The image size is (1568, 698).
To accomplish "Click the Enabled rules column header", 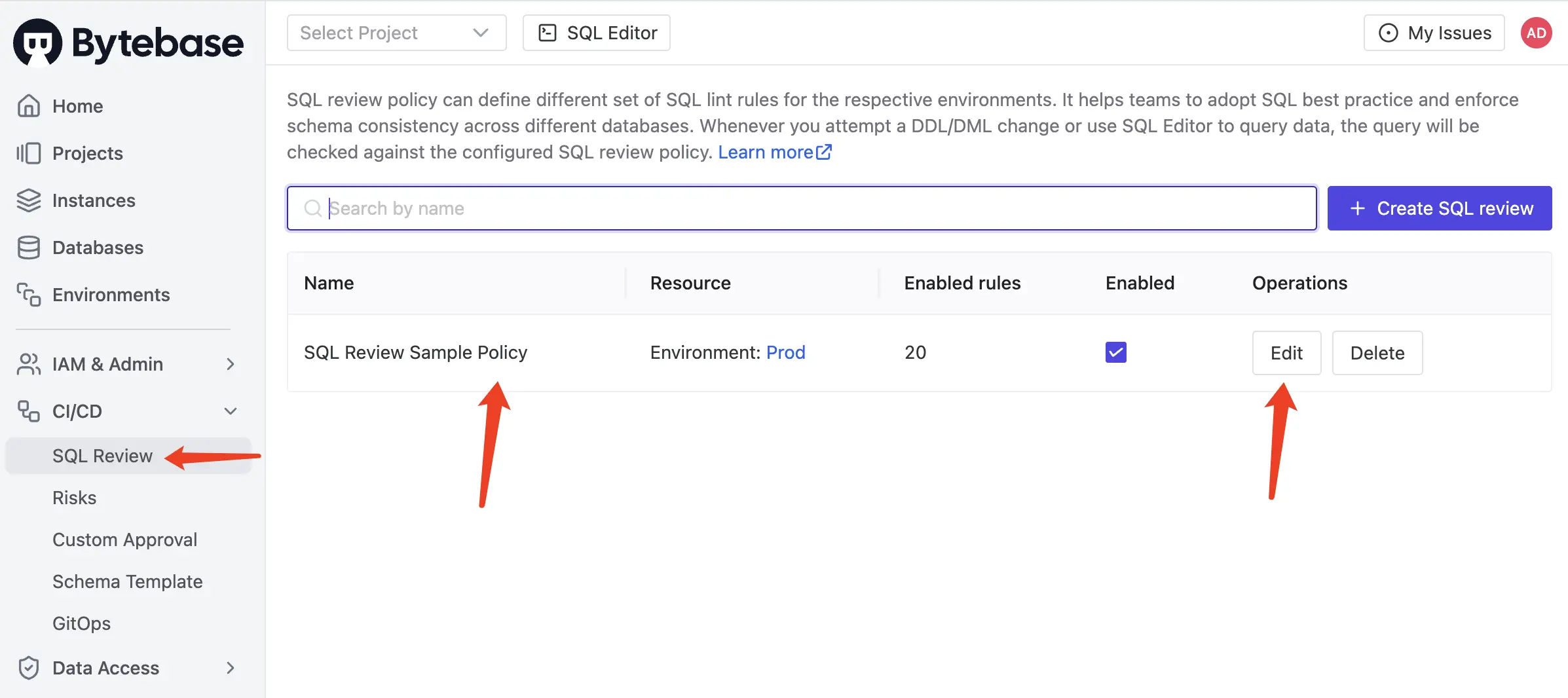I will pos(963,283).
